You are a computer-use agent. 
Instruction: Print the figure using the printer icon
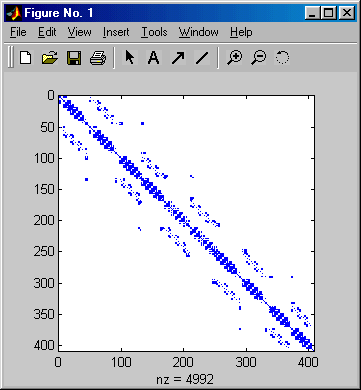[98, 58]
